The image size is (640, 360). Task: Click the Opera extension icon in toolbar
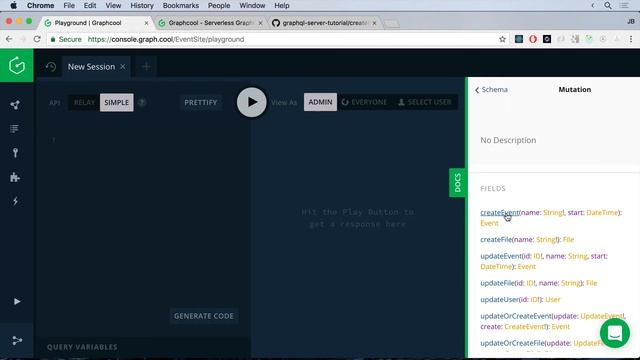point(533,39)
